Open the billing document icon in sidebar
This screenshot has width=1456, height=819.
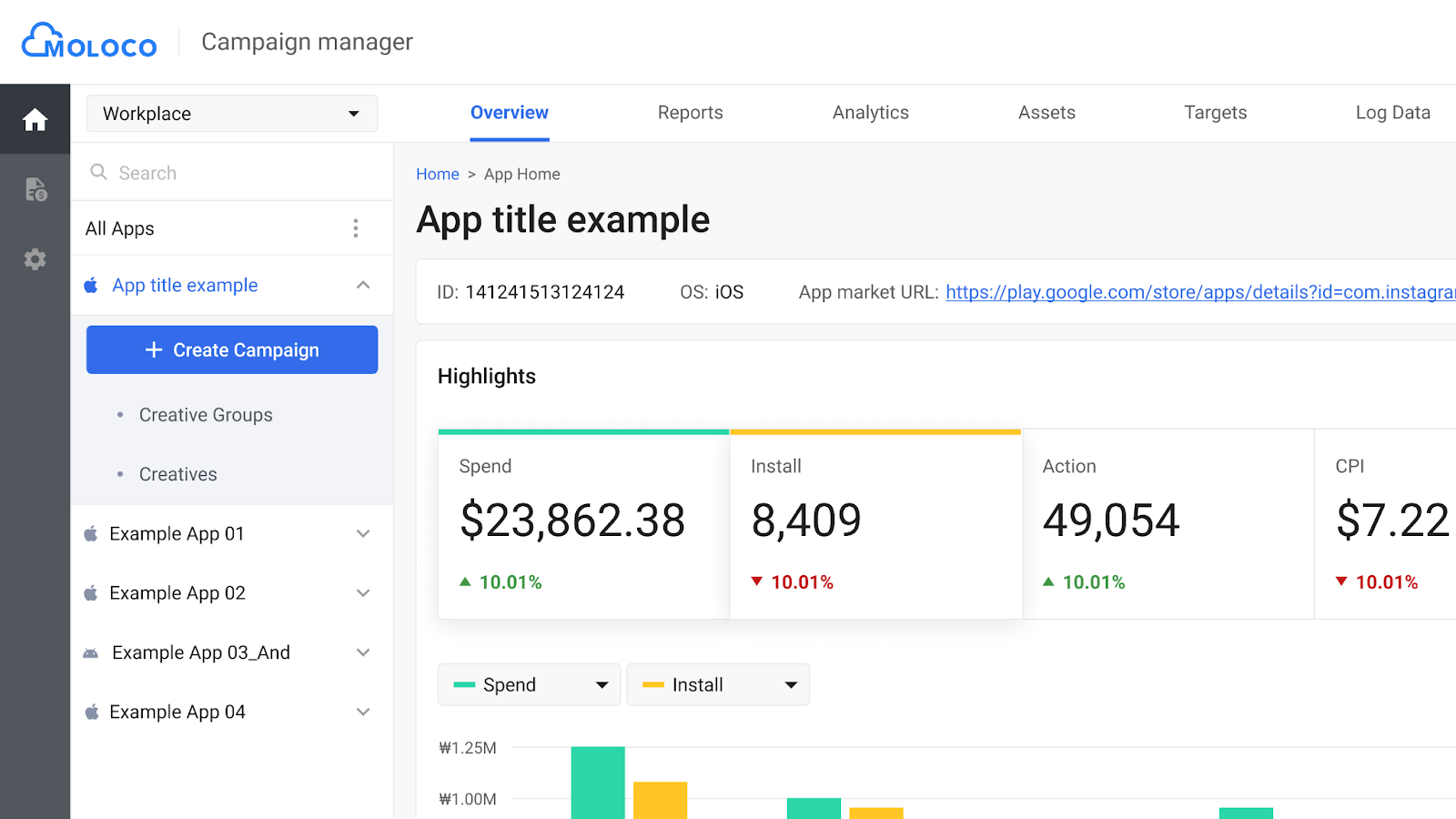(35, 189)
